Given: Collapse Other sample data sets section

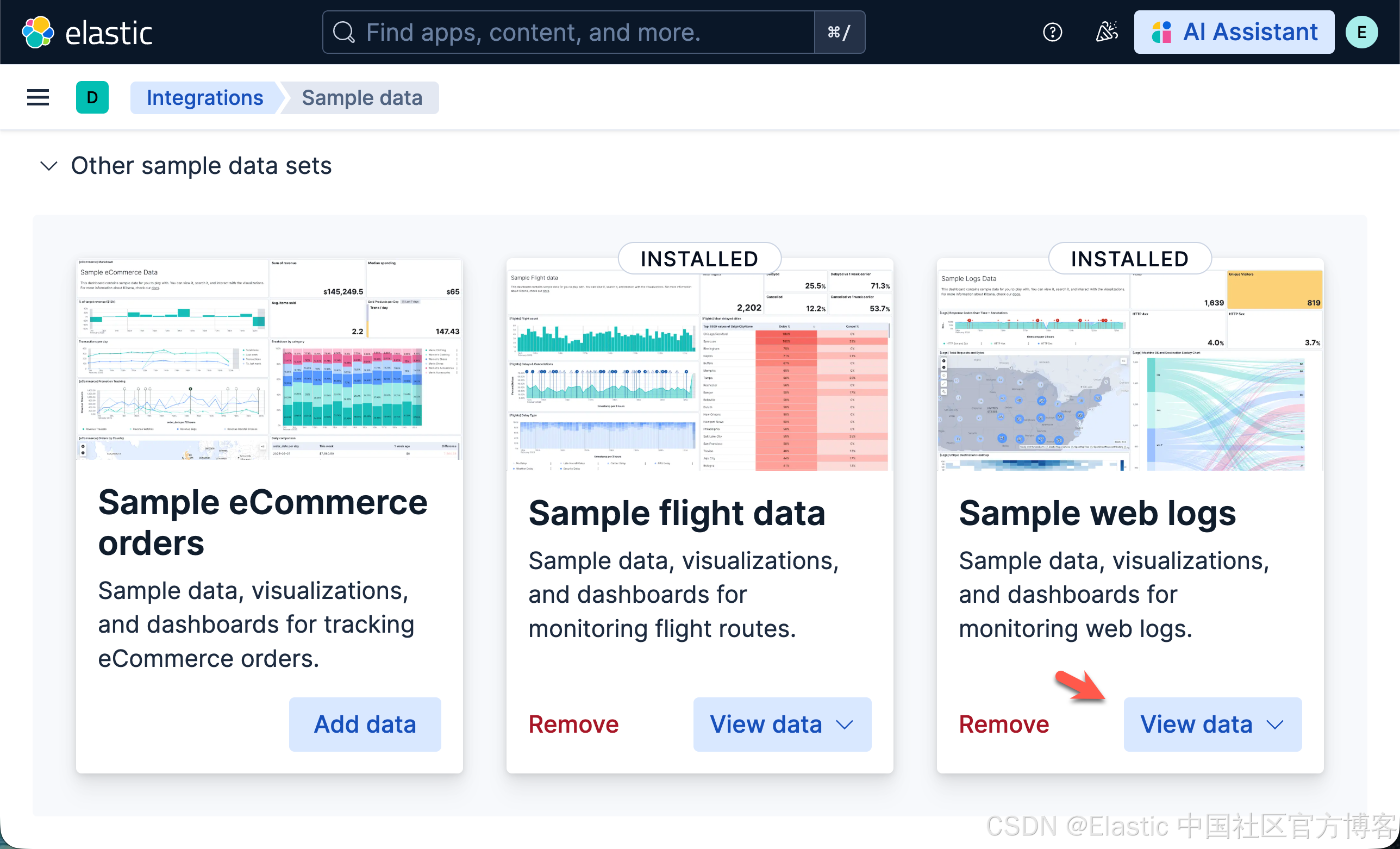Looking at the screenshot, I should click(x=49, y=166).
